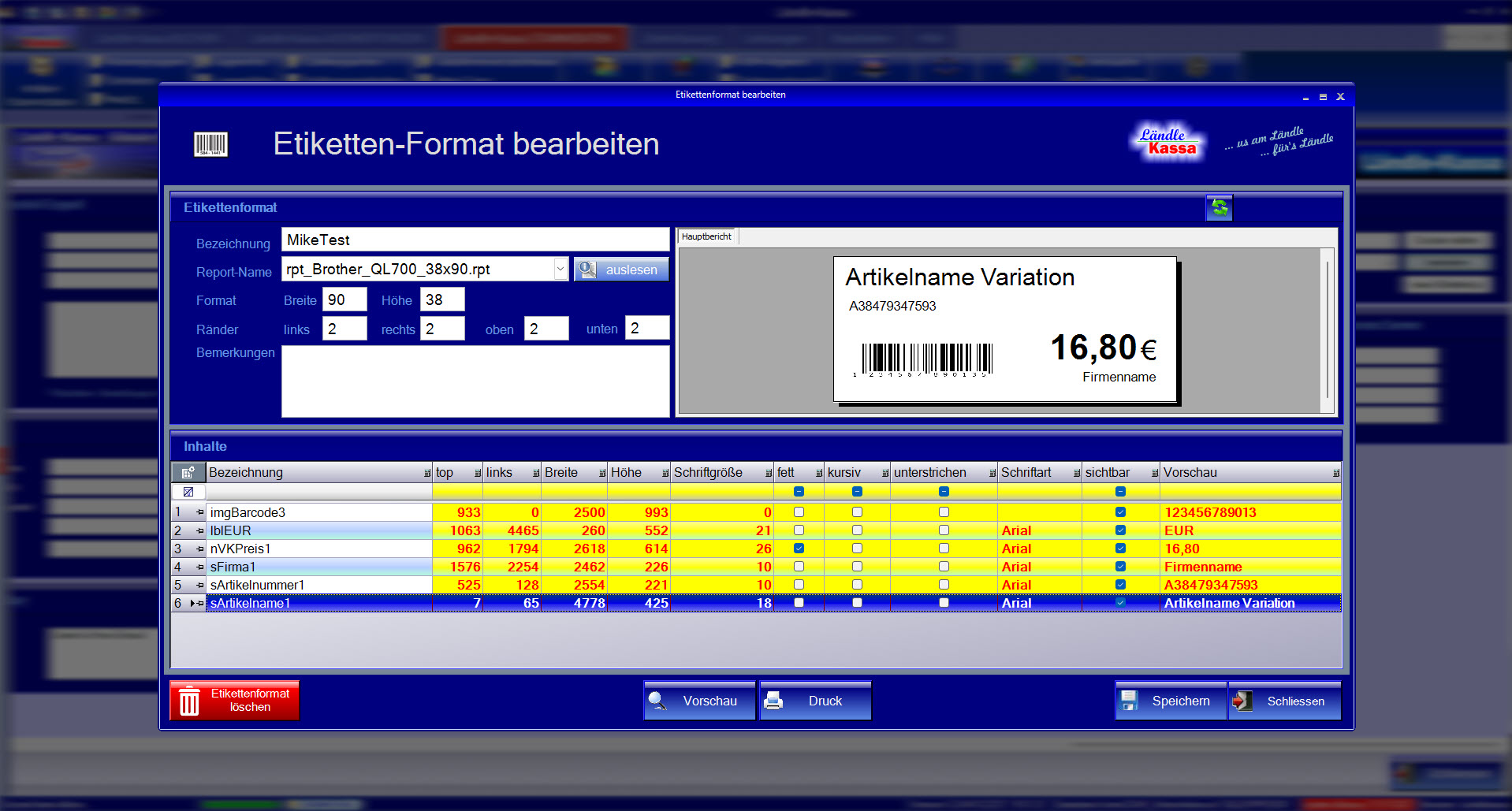Screen dimensions: 1512x811
Task: Toggle sichtbar for the sArtikelnummer1 row
Action: point(1120,585)
